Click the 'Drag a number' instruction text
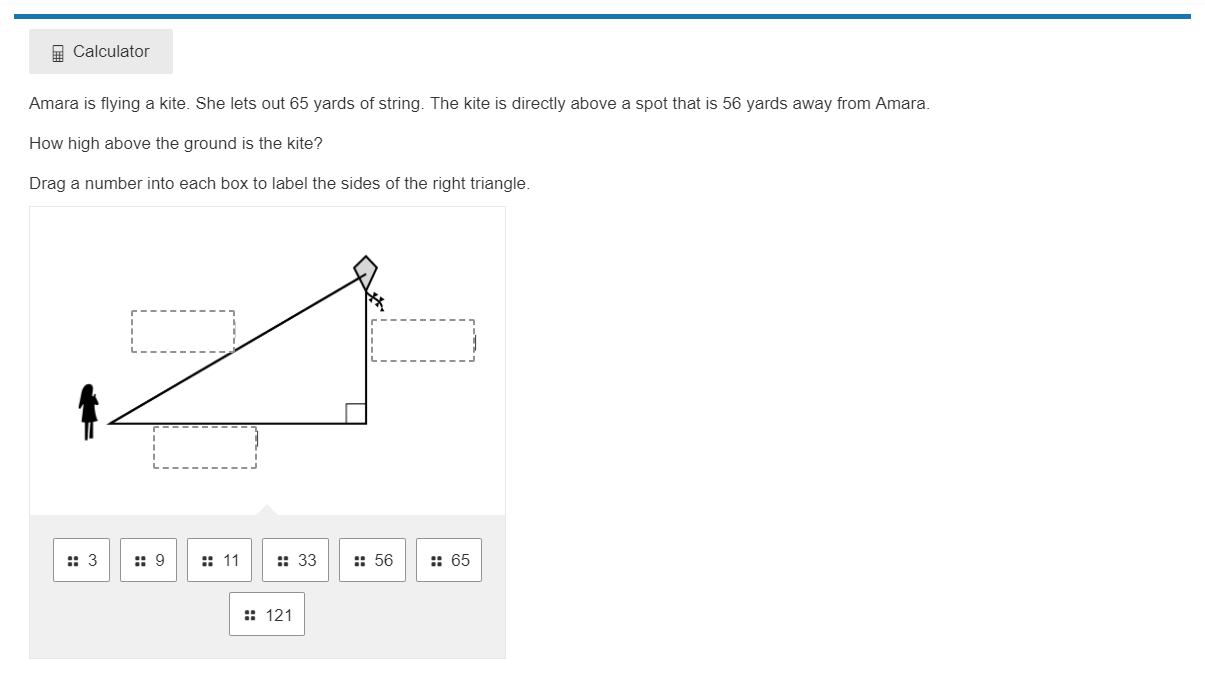The width and height of the screenshot is (1205, 678). pos(279,184)
